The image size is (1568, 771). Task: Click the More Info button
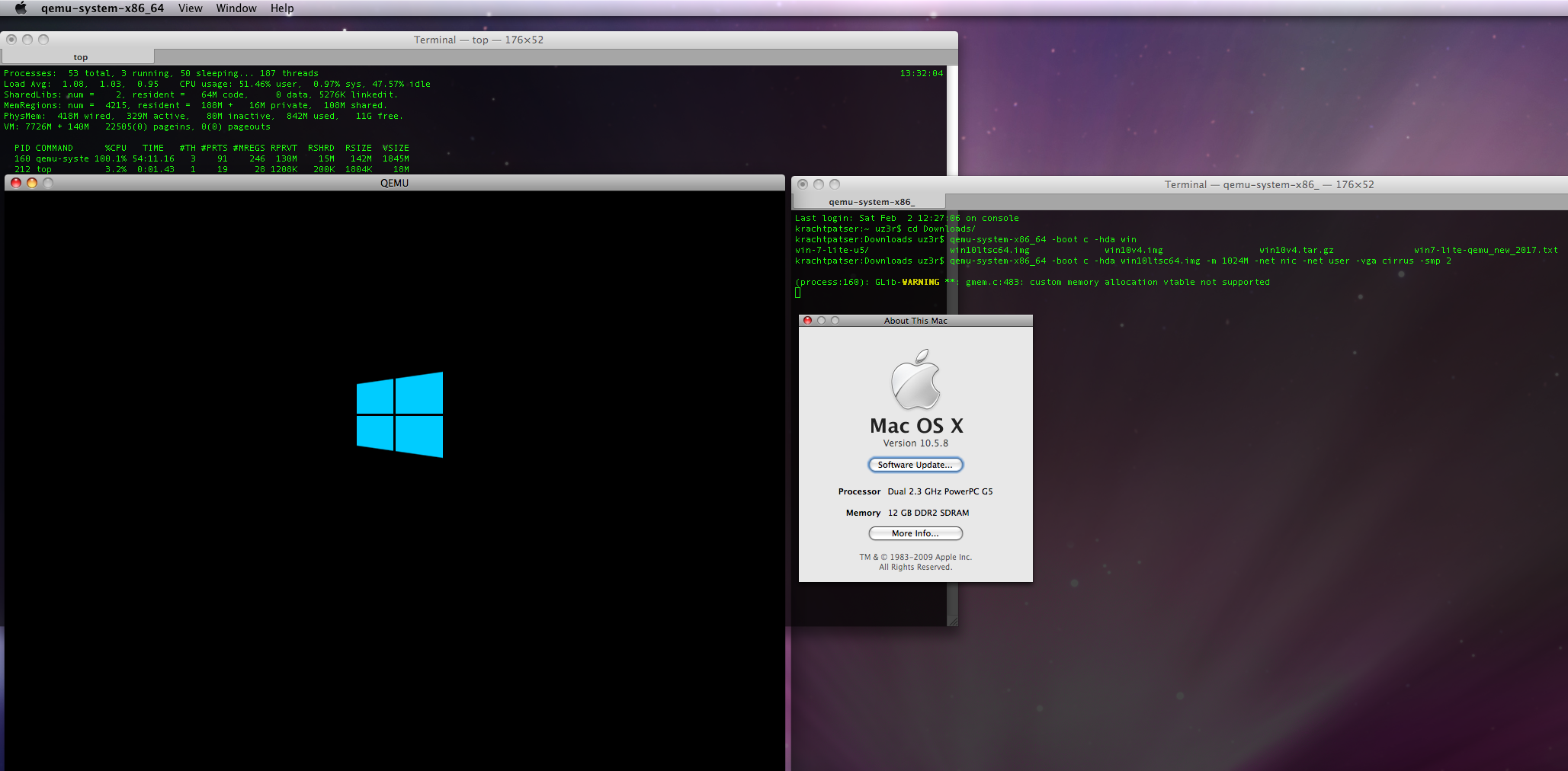[915, 533]
